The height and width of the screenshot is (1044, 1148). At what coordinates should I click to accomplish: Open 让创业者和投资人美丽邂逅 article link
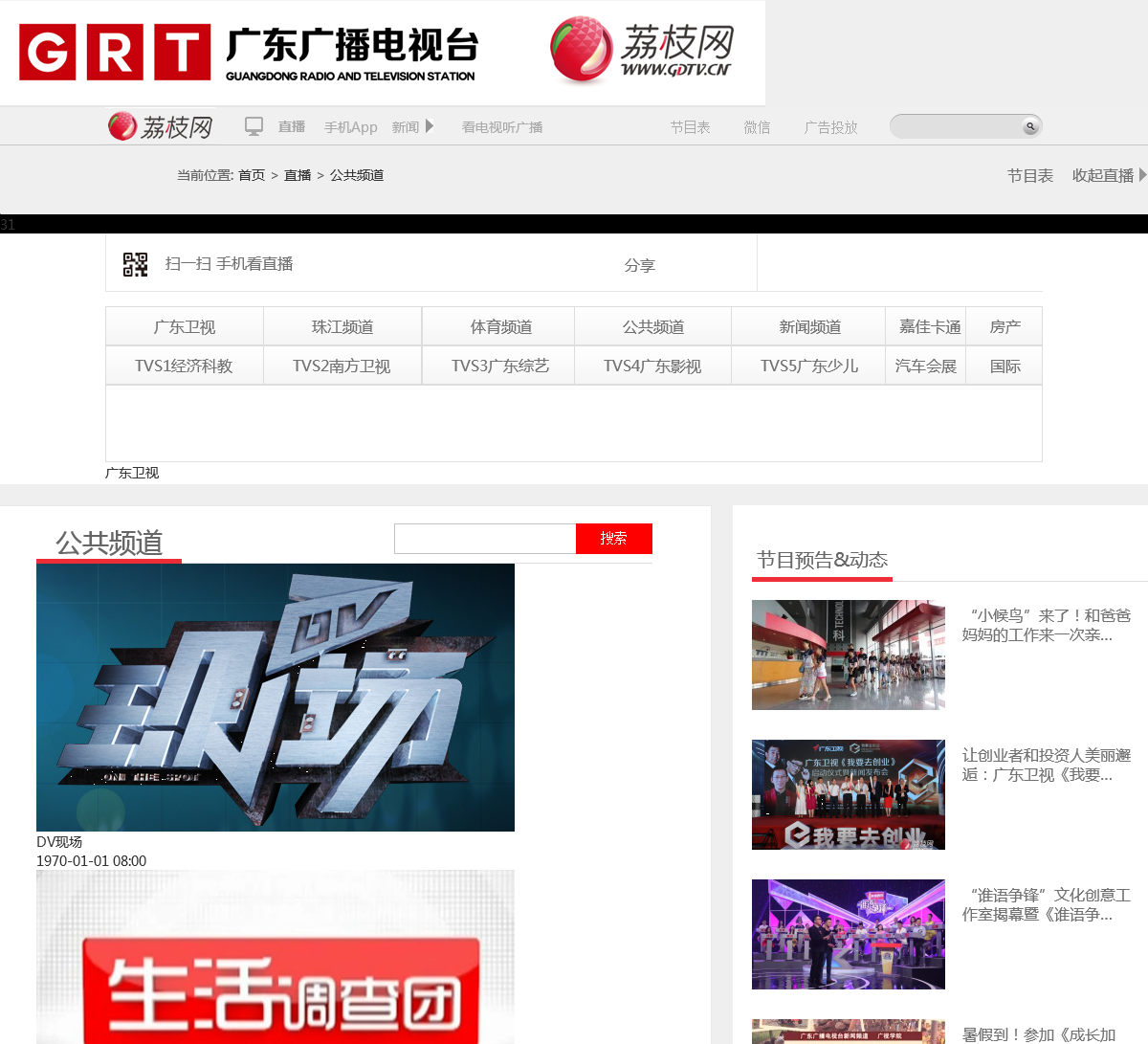1047,765
